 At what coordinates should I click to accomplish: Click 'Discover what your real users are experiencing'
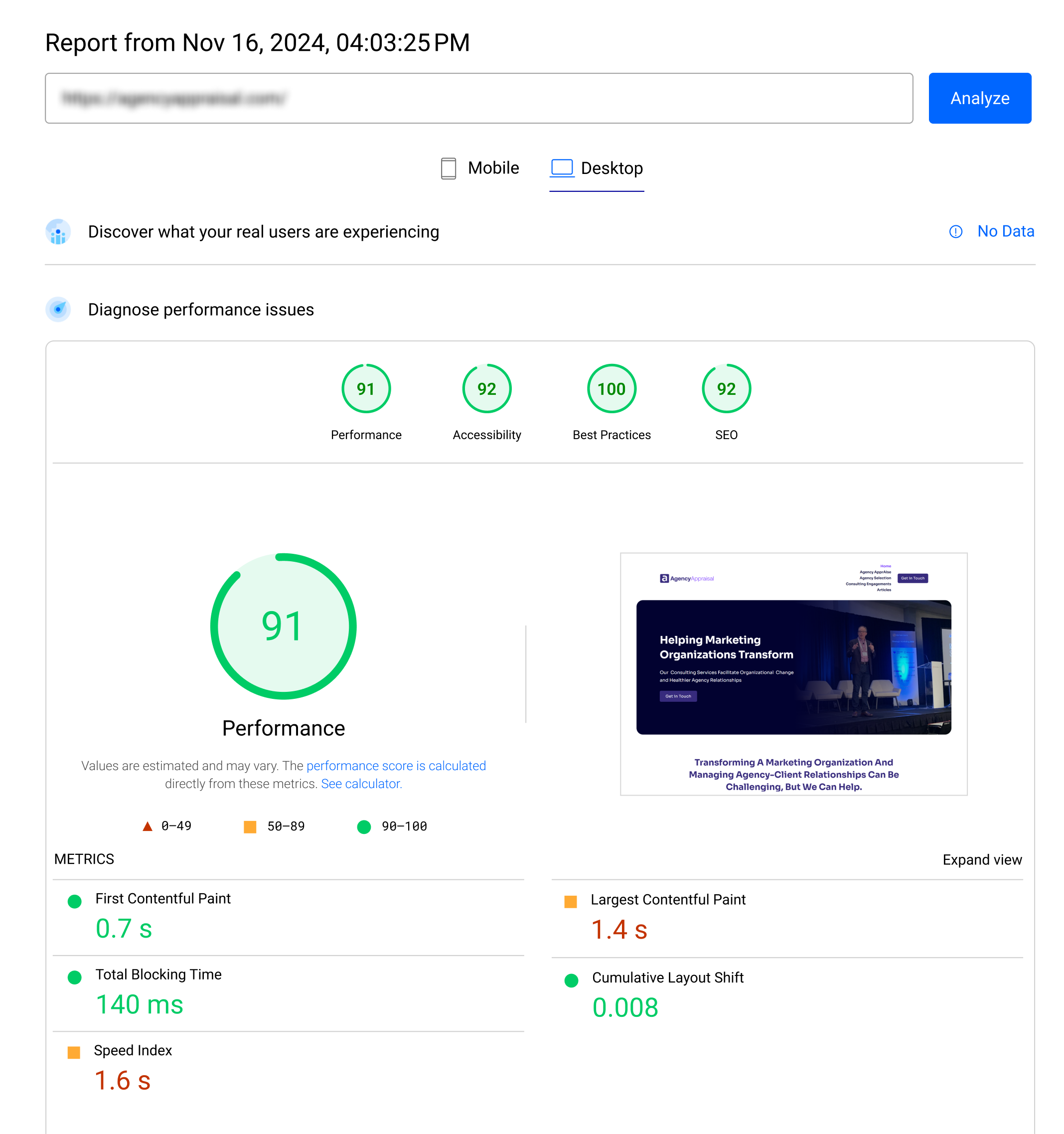click(x=264, y=232)
